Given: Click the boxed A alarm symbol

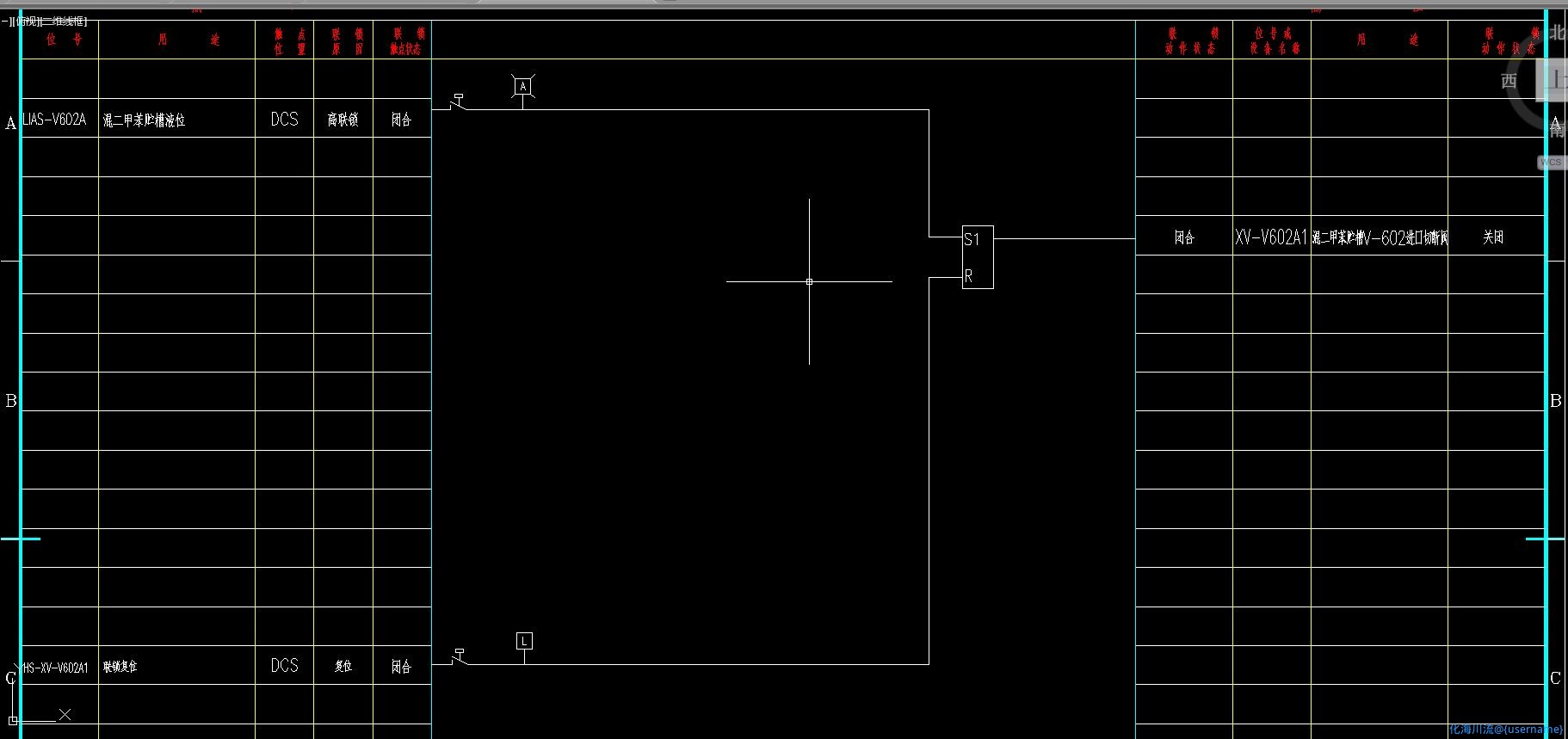Looking at the screenshot, I should point(522,86).
